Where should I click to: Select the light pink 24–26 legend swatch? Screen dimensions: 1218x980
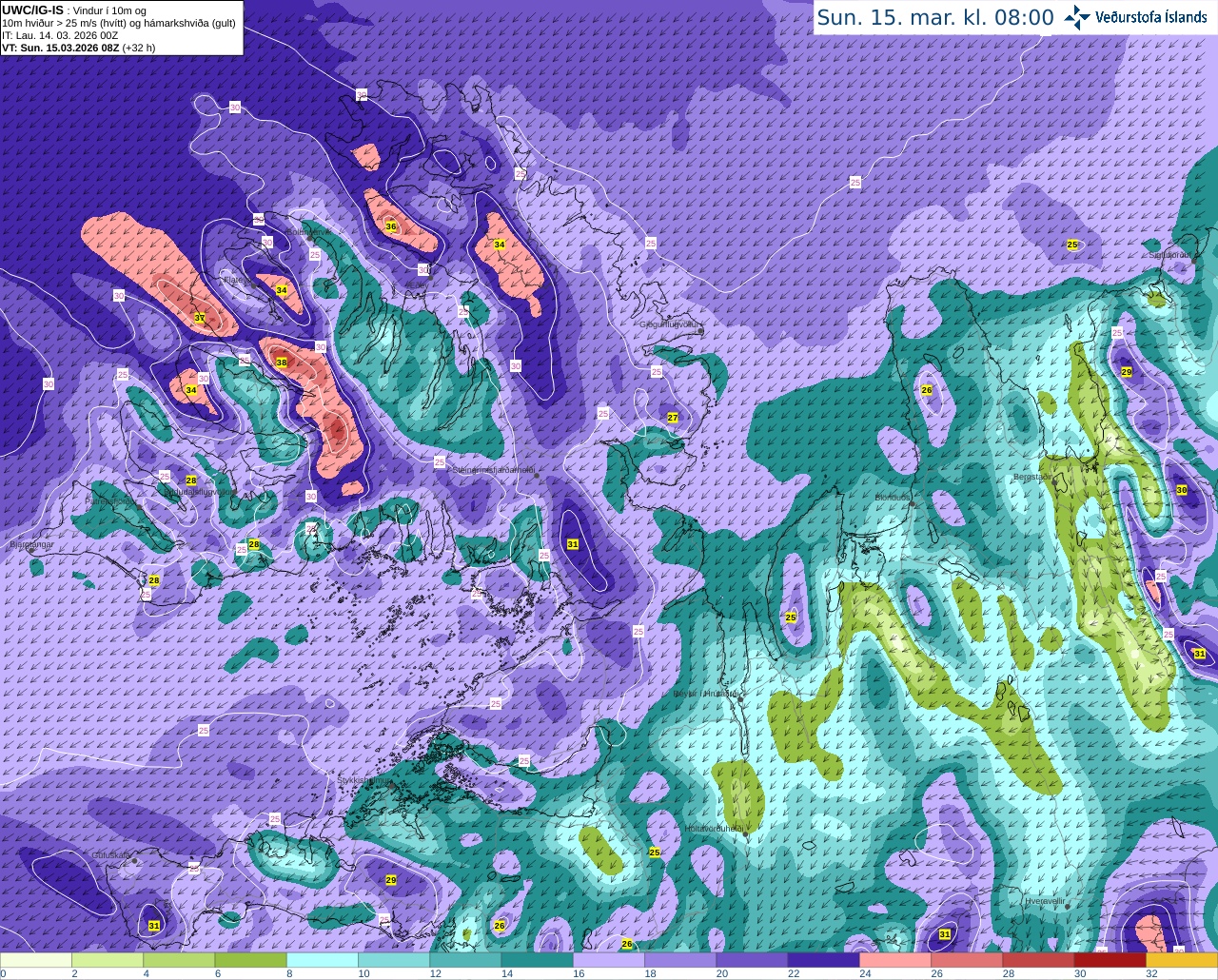point(895,960)
